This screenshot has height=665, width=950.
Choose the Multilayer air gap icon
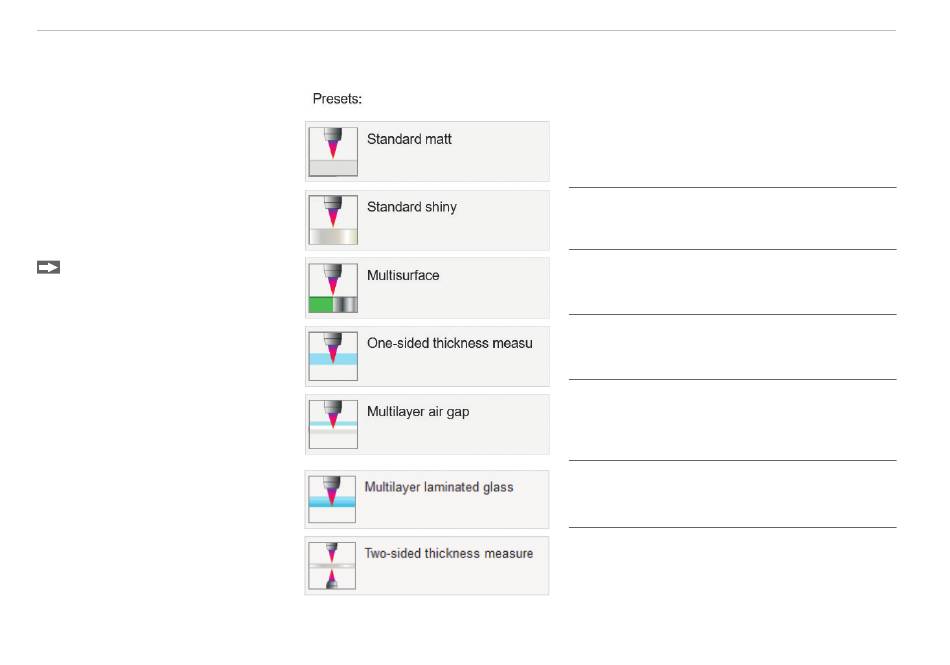333,424
